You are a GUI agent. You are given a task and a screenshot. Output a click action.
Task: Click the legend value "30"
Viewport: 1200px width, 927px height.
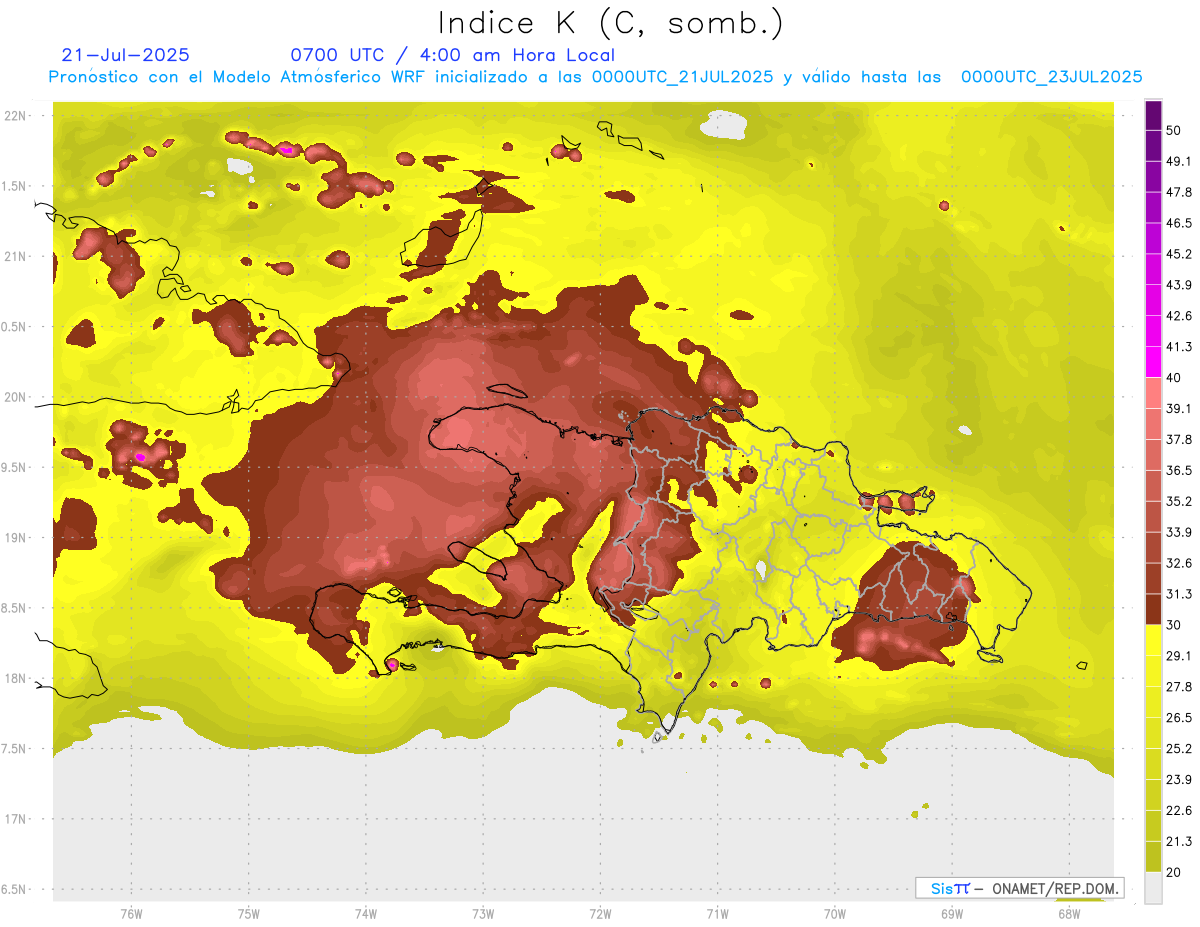click(x=1175, y=625)
